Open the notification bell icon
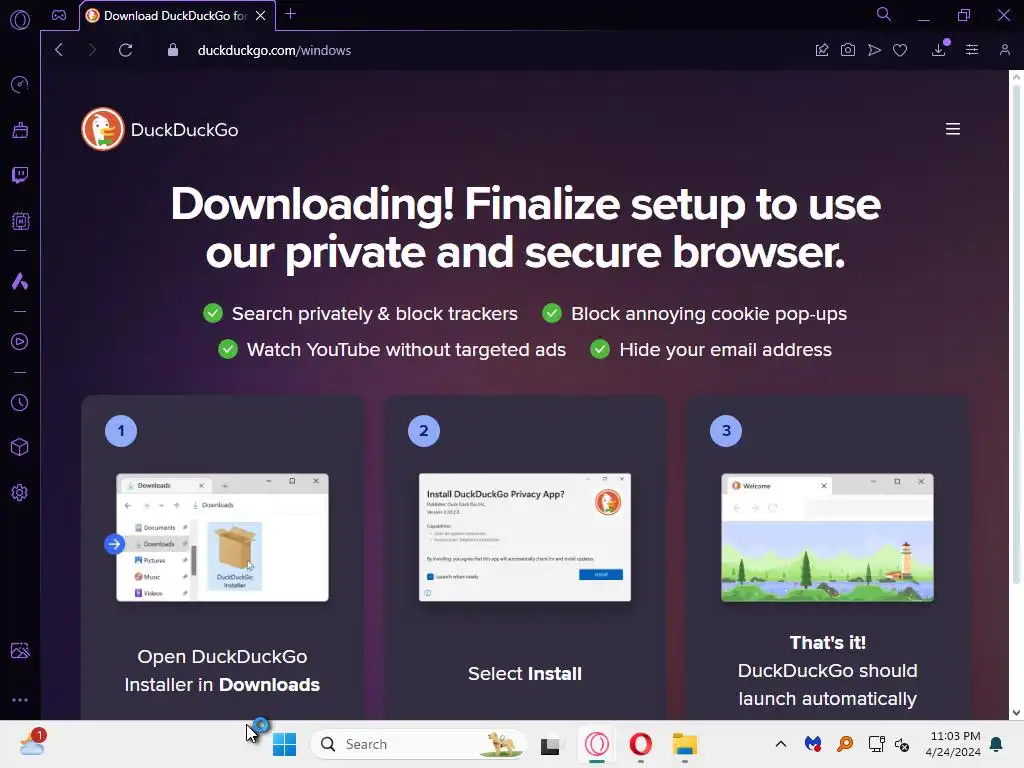The width and height of the screenshot is (1024, 768). click(997, 744)
